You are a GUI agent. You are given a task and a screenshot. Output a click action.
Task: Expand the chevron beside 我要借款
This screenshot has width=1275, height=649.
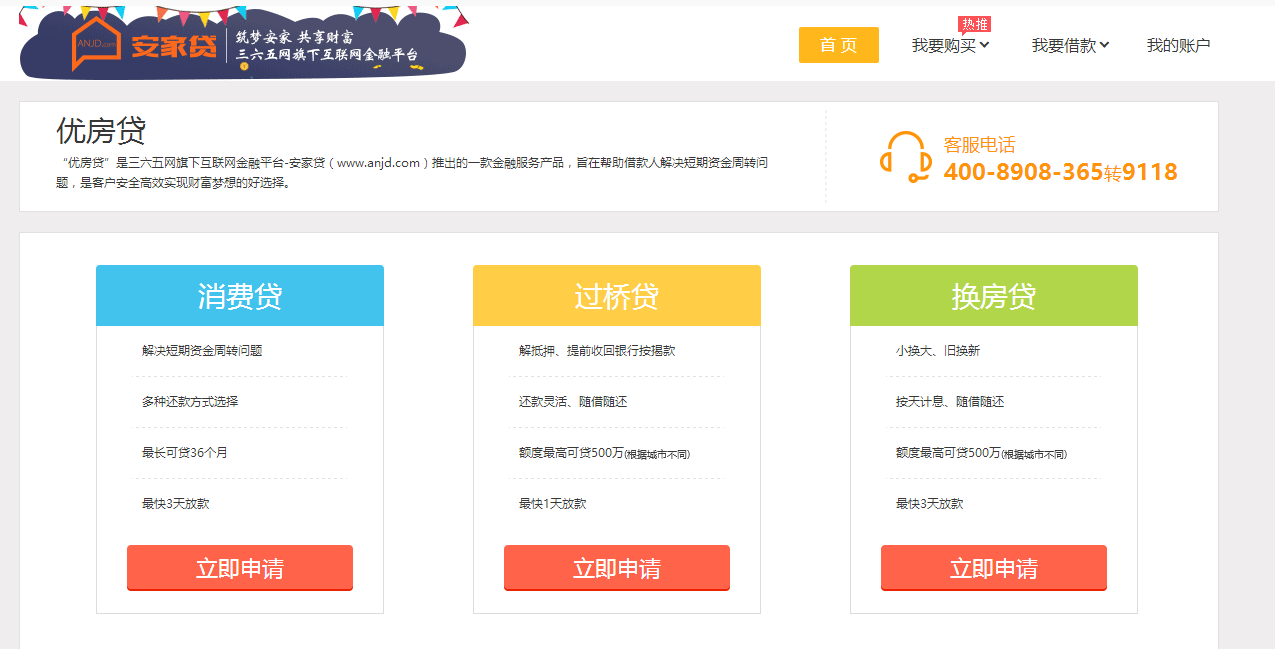pyautogui.click(x=1104, y=45)
